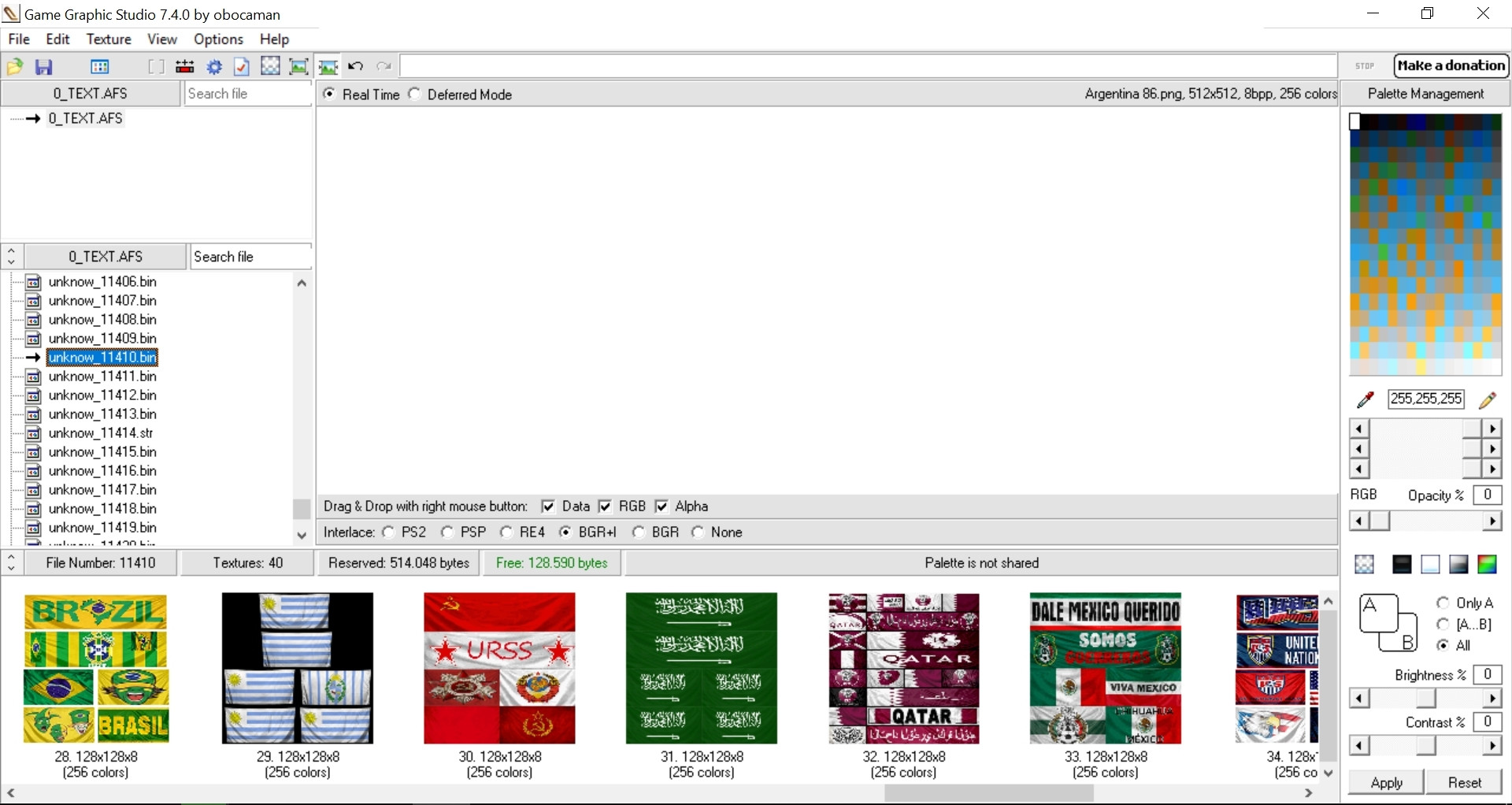The height and width of the screenshot is (805, 1512).
Task: Click the pencil icon next to RGB value
Action: point(1488,400)
